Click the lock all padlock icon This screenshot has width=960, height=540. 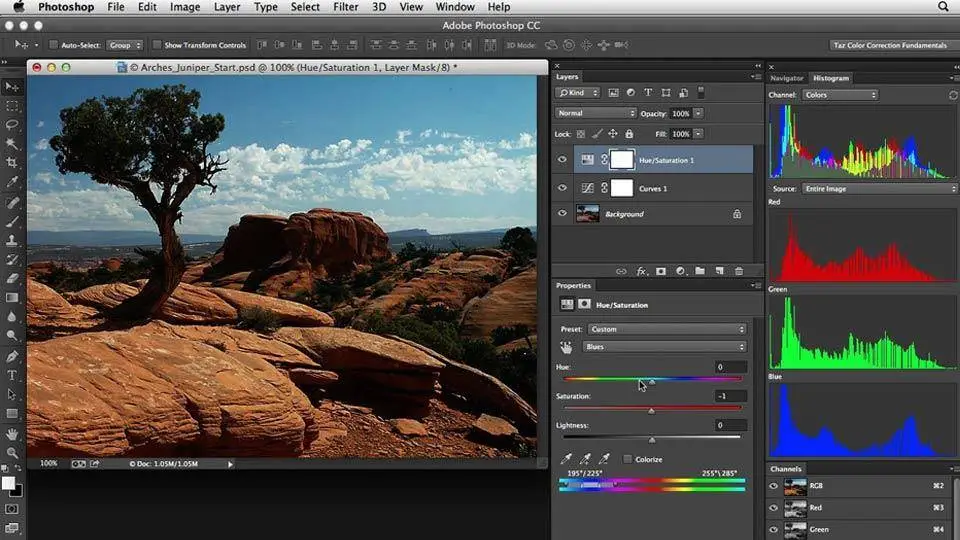(629, 134)
